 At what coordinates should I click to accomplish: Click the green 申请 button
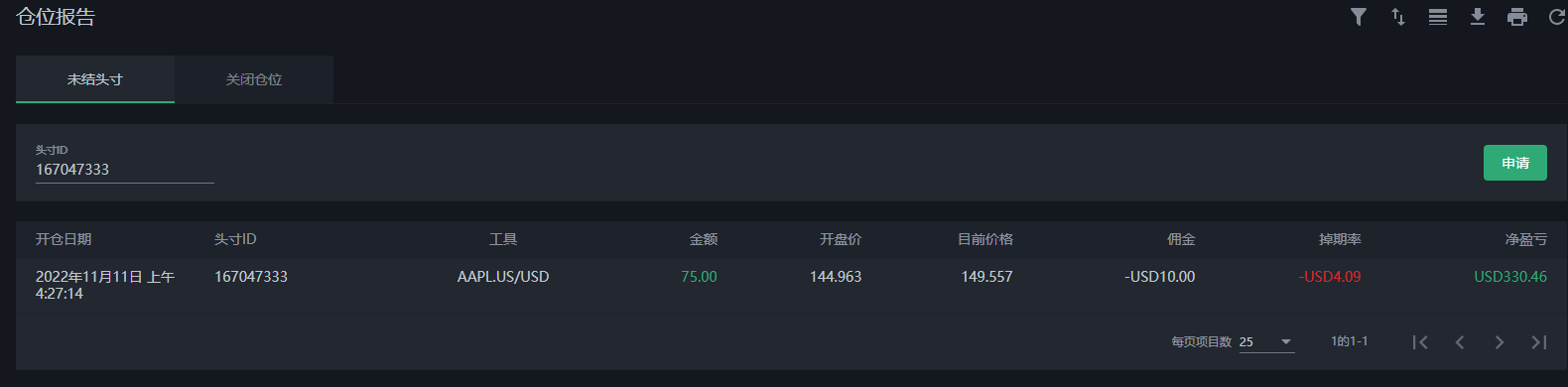pos(1515,163)
